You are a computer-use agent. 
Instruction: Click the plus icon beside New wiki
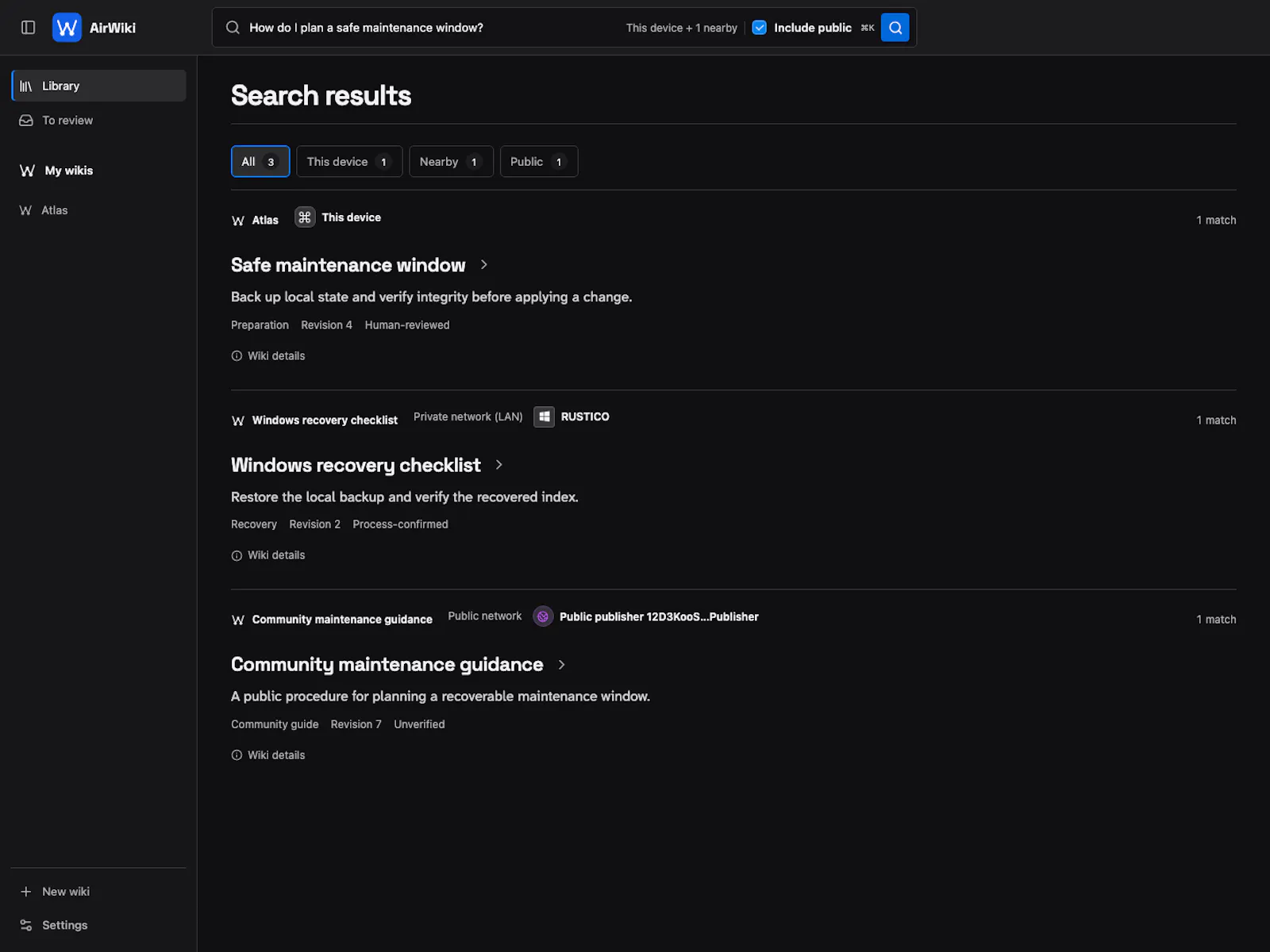pos(26,892)
